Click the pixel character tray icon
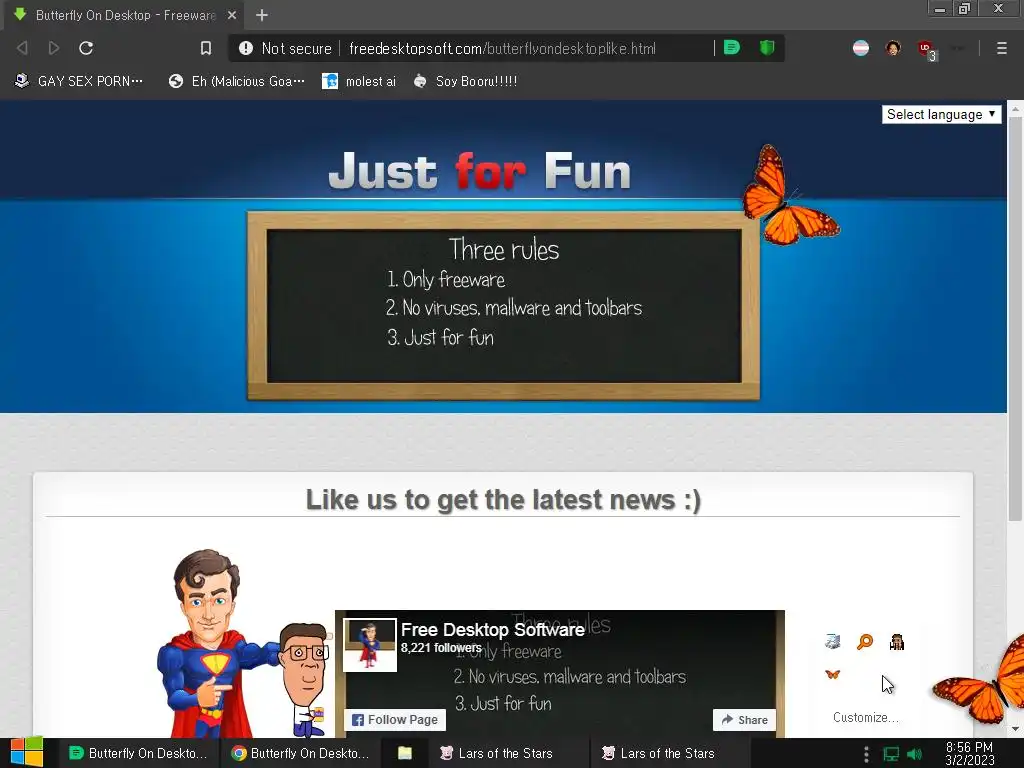This screenshot has width=1024, height=768. [897, 642]
